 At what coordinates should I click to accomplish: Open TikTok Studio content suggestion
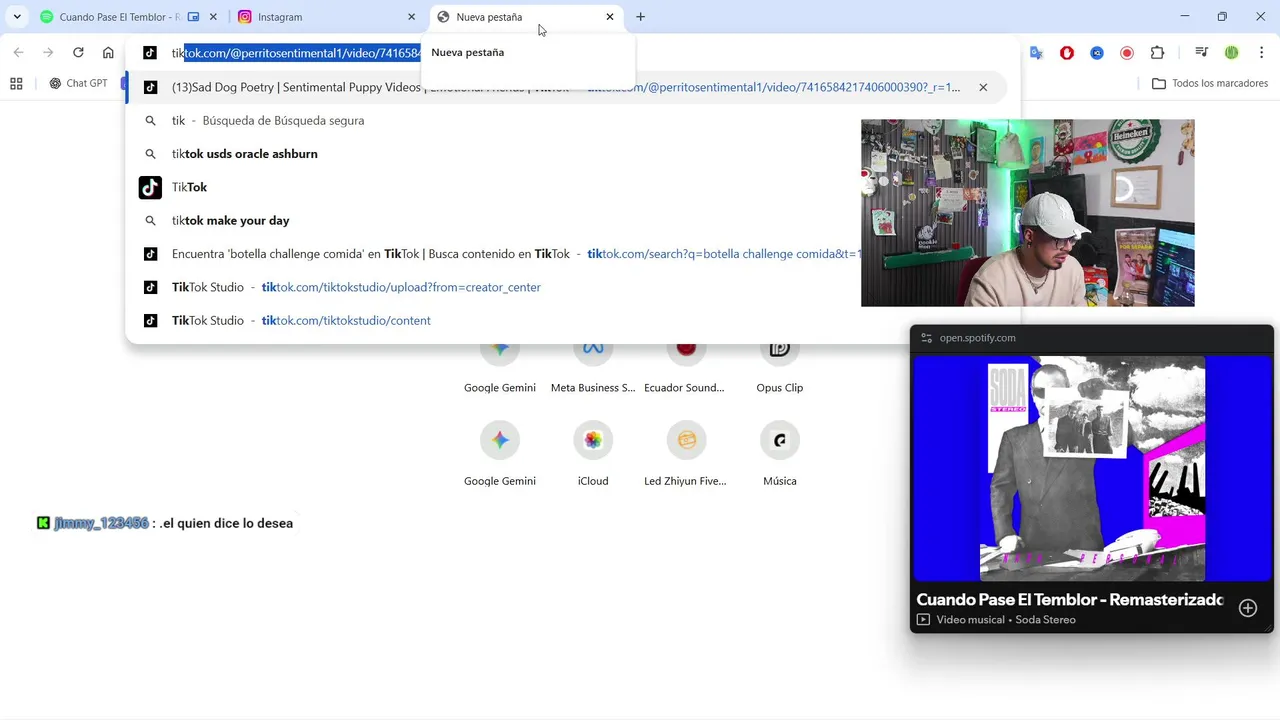[301, 320]
